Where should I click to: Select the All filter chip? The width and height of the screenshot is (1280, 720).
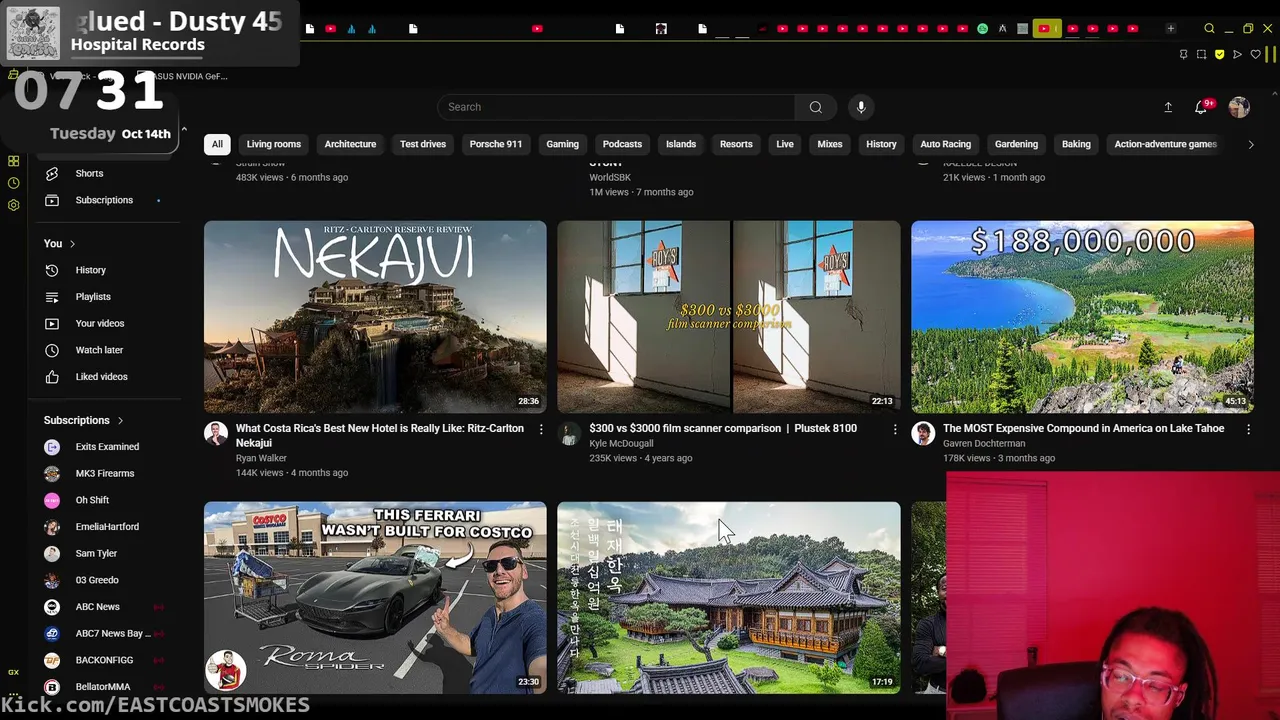coord(217,144)
